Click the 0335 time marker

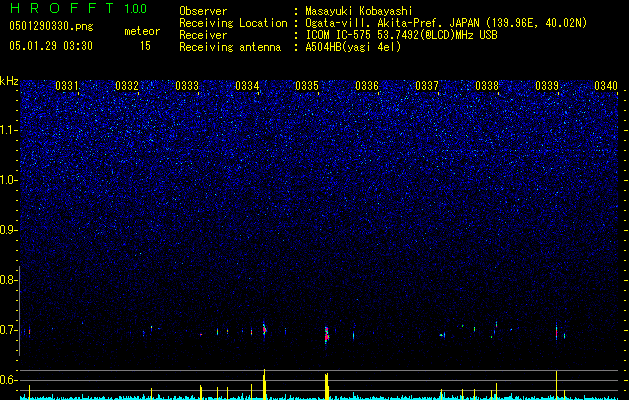(x=307, y=86)
